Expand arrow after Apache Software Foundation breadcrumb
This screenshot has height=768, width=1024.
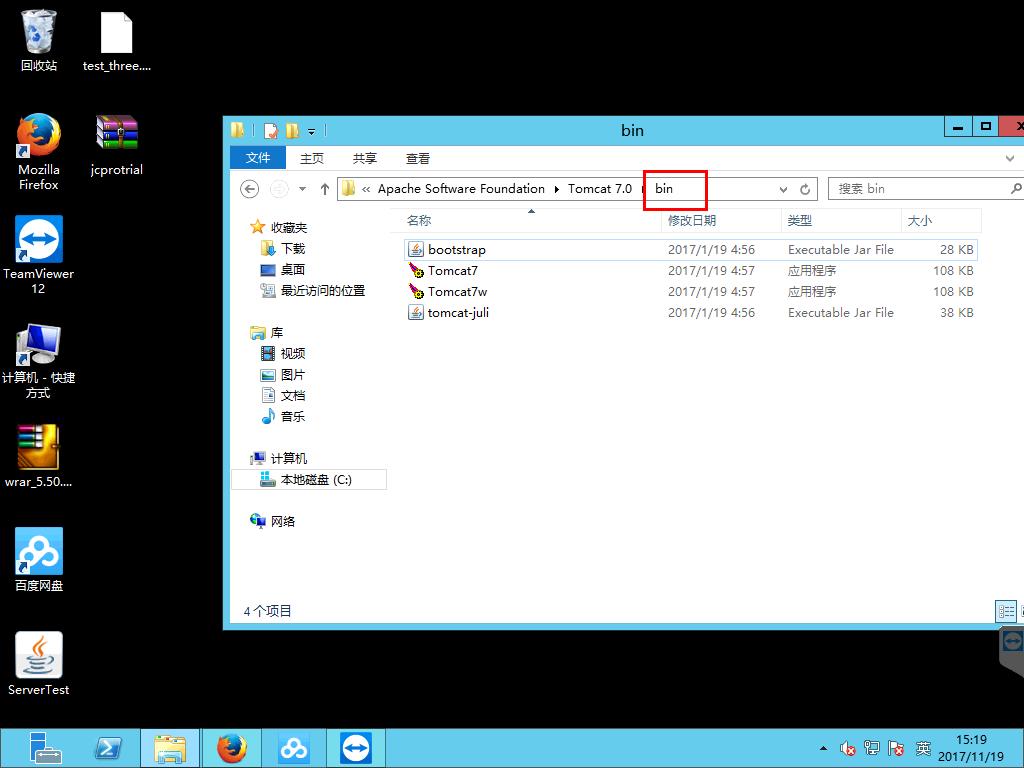(x=556, y=189)
